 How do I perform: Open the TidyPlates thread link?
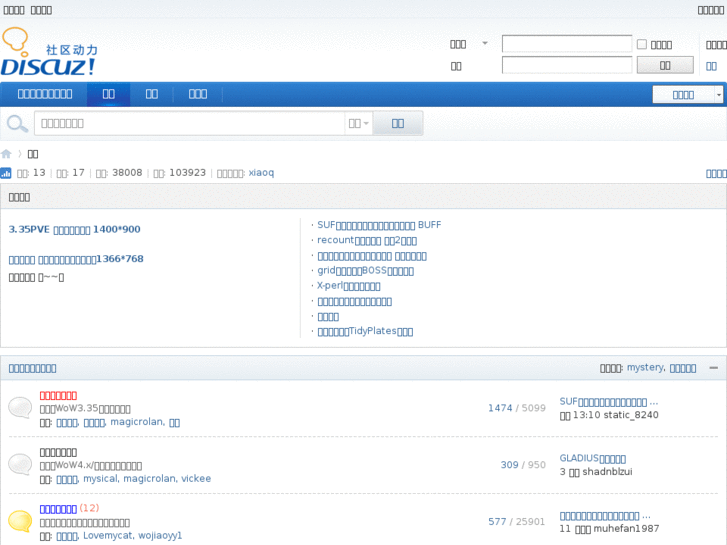pos(365,331)
